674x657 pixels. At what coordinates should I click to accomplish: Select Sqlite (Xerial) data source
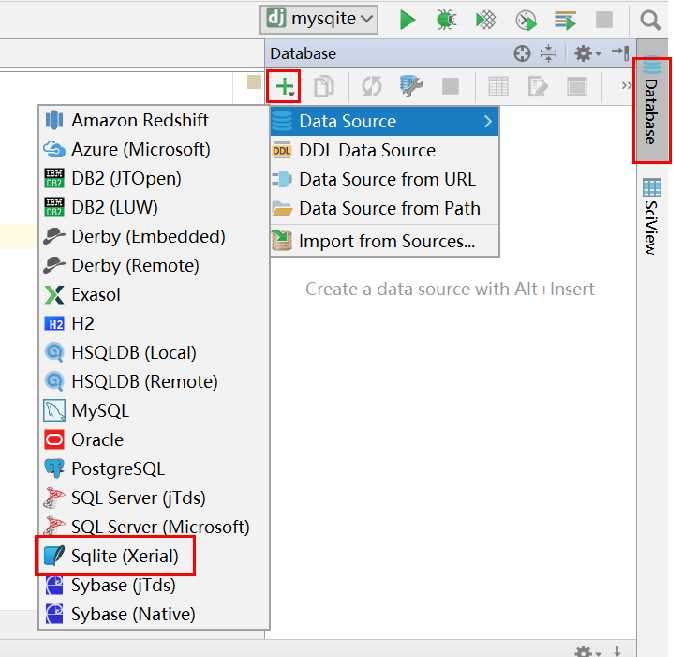[153, 556]
